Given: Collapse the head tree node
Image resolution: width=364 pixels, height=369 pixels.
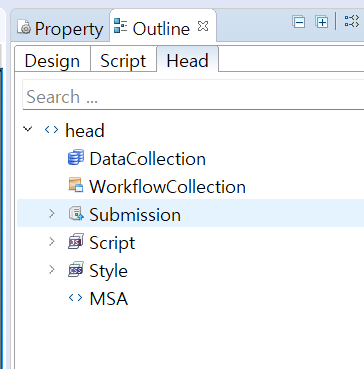Looking at the screenshot, I should coord(28,129).
